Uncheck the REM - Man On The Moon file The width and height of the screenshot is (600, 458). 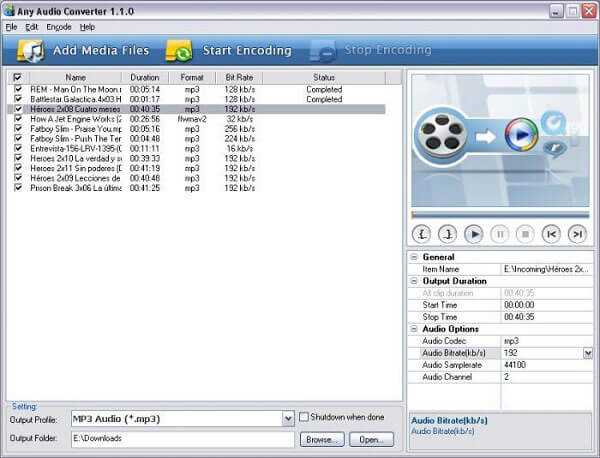[18, 89]
